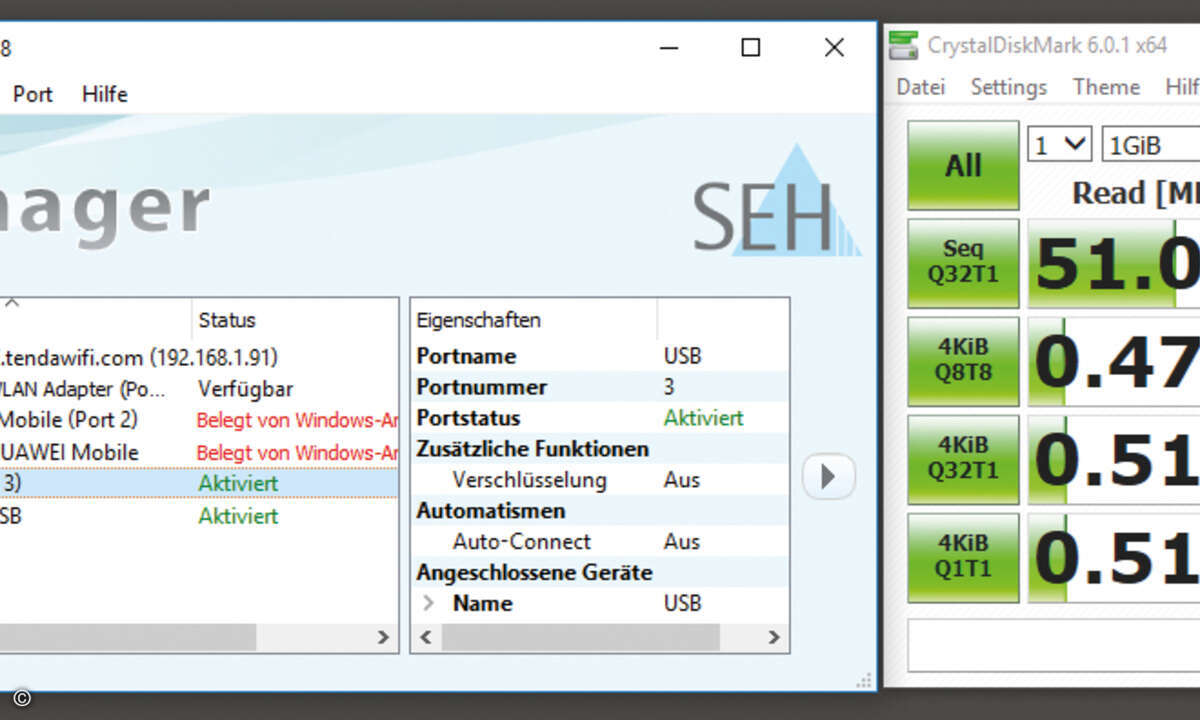The width and height of the screenshot is (1200, 720).
Task: Click the Auto-Connect property row
Action: pyautogui.click(x=599, y=542)
